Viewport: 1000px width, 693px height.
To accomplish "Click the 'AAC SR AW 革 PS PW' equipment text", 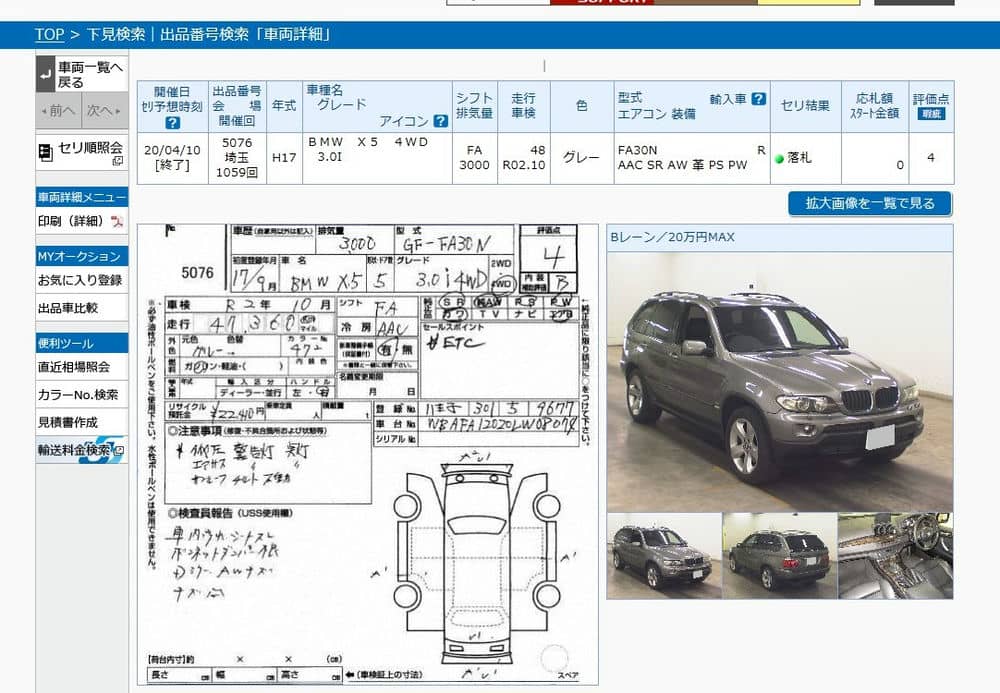I will [x=682, y=165].
